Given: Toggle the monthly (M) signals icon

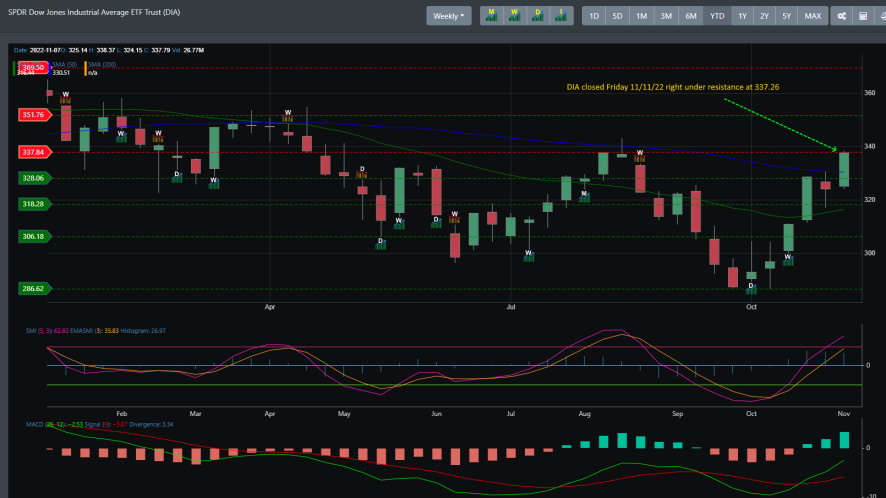Looking at the screenshot, I should click(492, 16).
